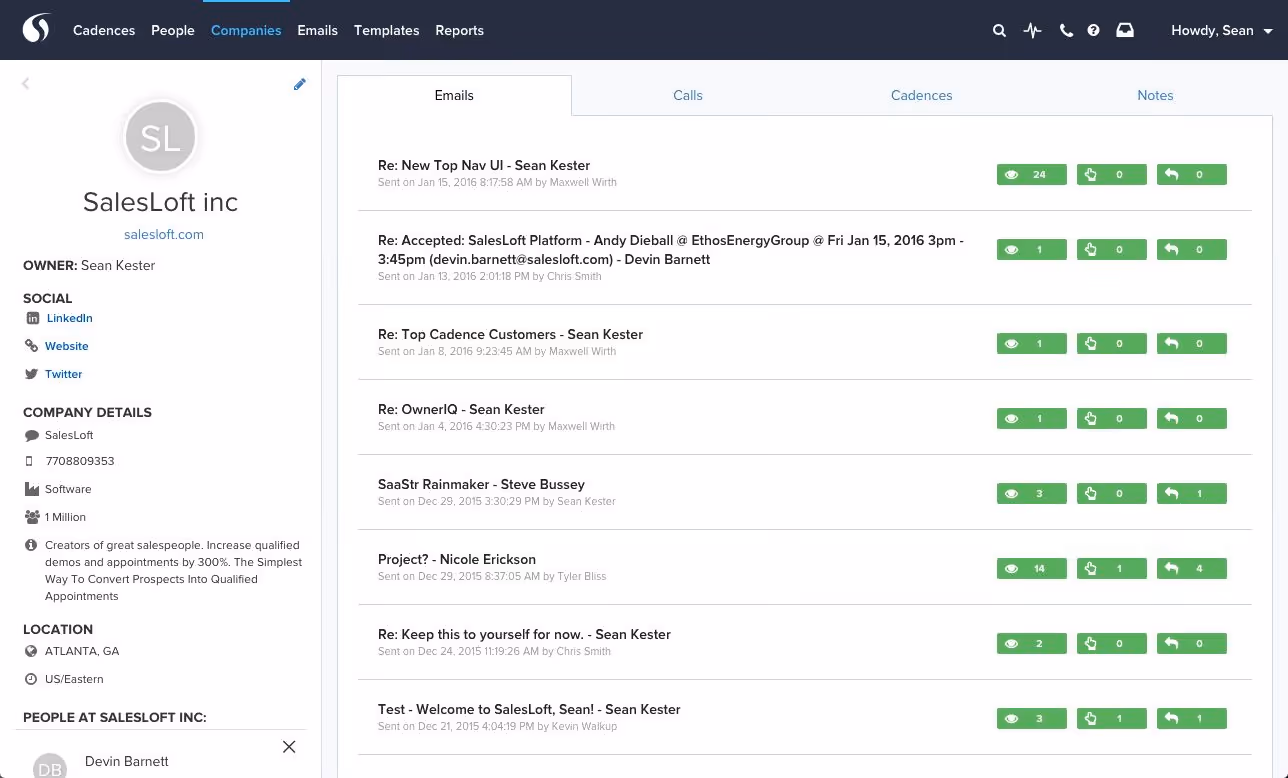
Task: Click clicks badge on Project? Nicole Erickson email
Action: coord(1111,569)
